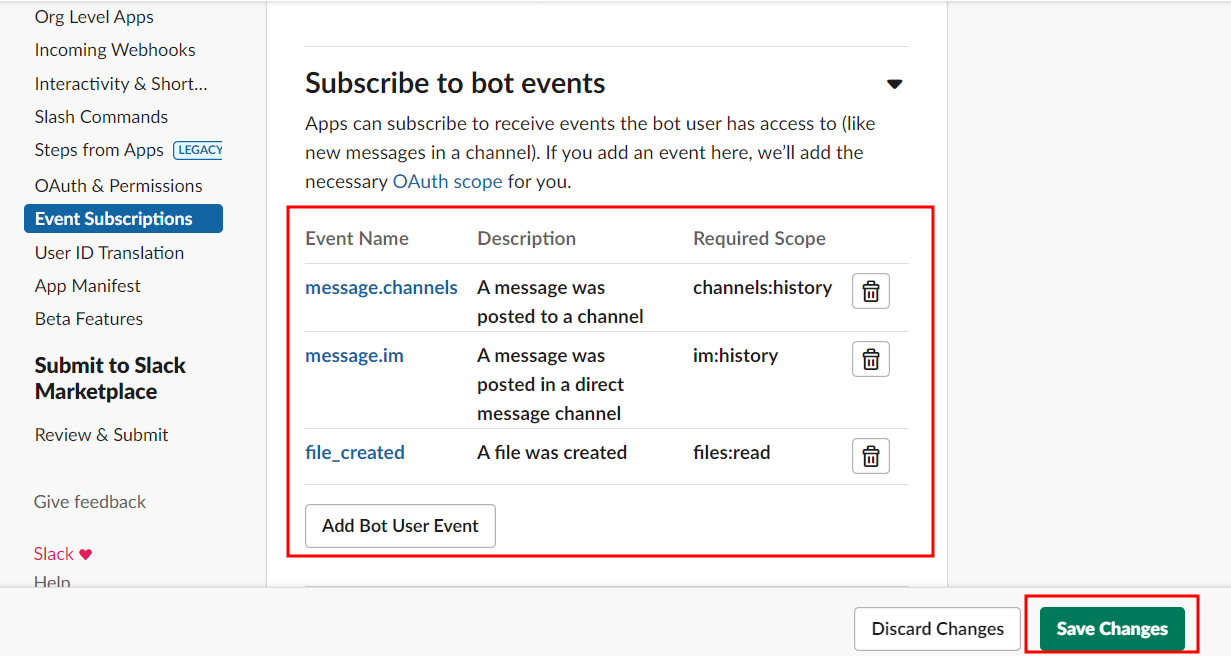Remove the message.im bot event via trash icon
Viewport: 1231px width, 656px height.
(870, 359)
